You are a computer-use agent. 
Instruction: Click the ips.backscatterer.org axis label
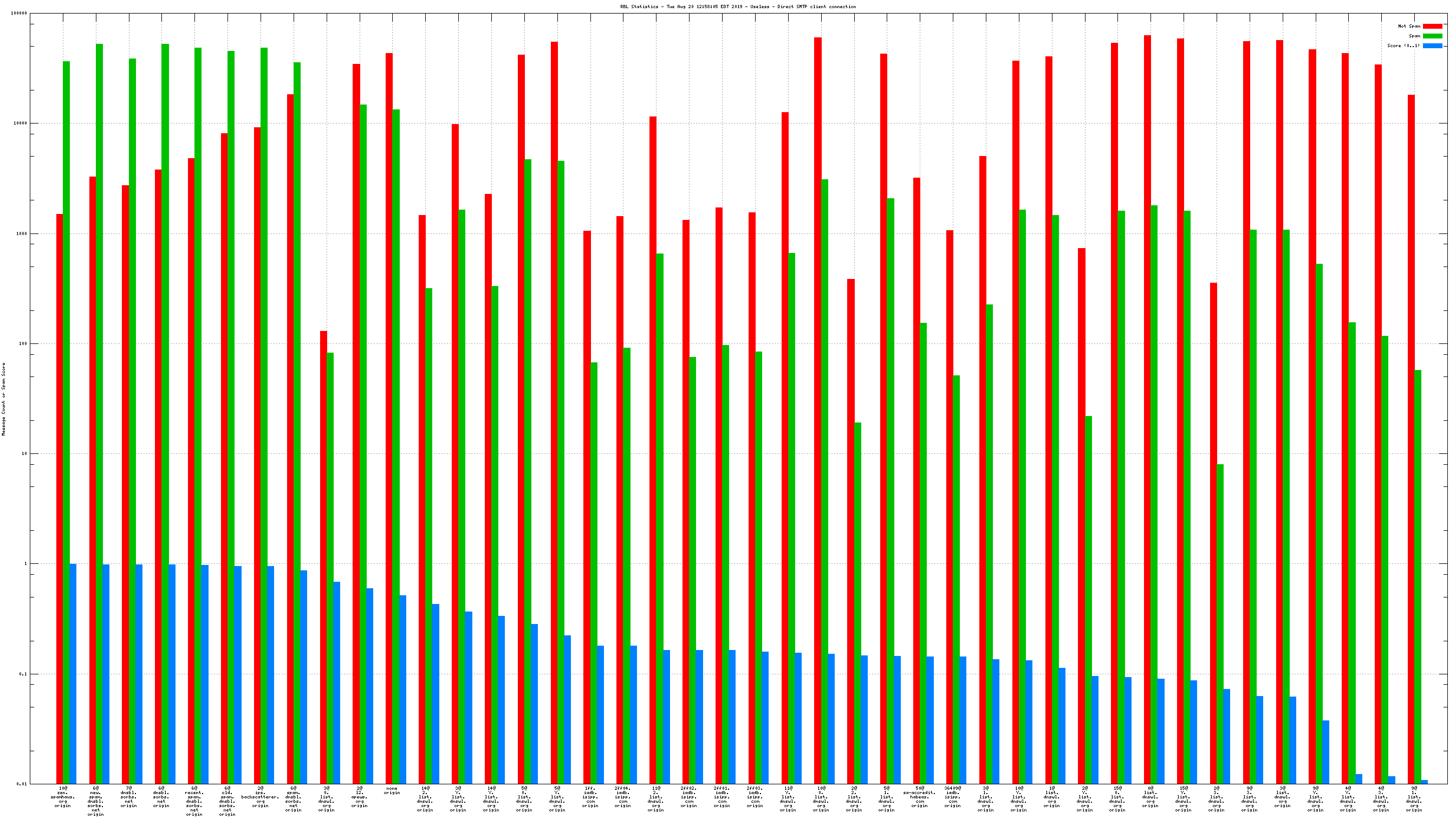pos(260,796)
